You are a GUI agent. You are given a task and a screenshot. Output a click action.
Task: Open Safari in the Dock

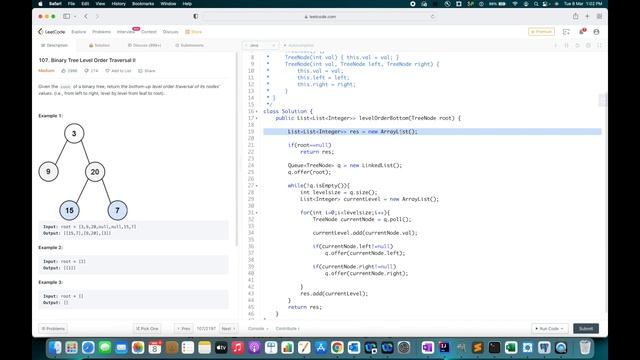(x=88, y=347)
